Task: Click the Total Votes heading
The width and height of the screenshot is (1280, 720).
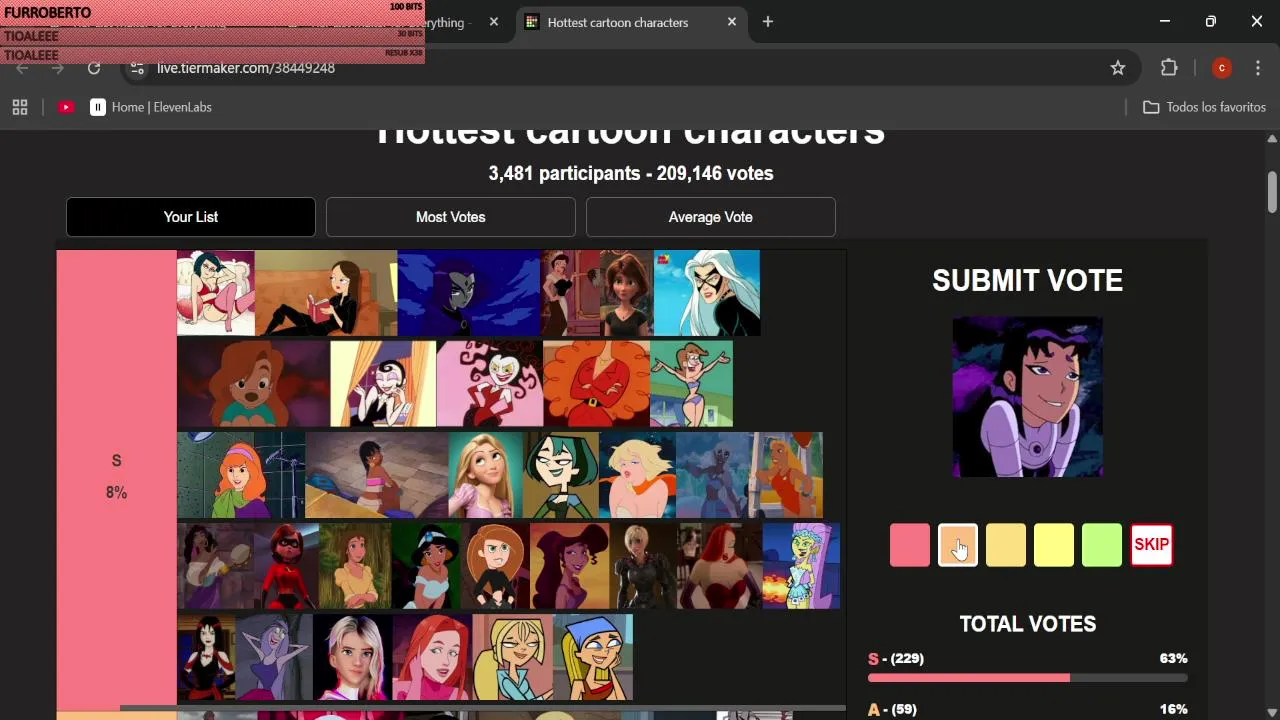Action: [1028, 624]
